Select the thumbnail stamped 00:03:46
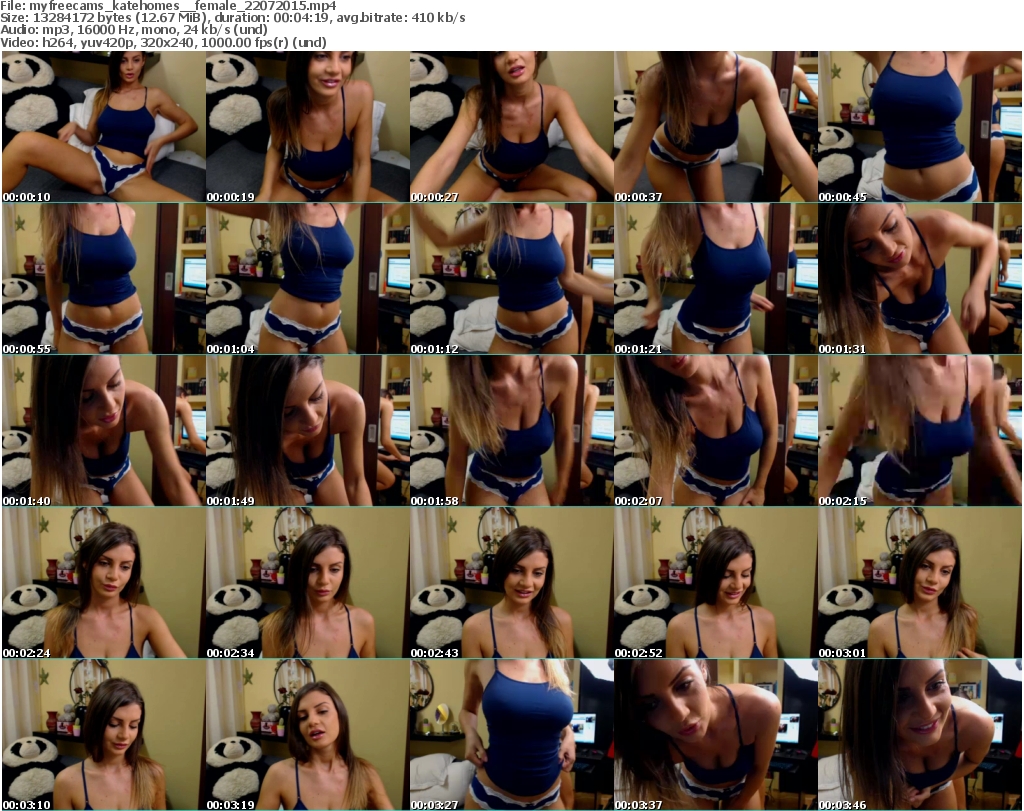 (x=920, y=735)
